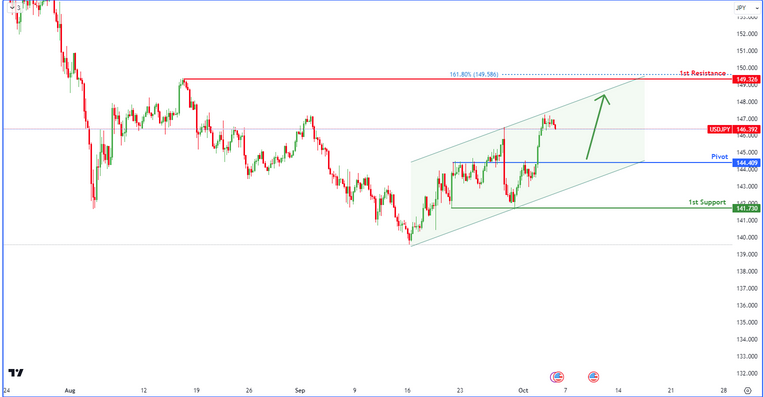Click the "1st Support" text label
The height and width of the screenshot is (397, 764).
pyautogui.click(x=707, y=202)
